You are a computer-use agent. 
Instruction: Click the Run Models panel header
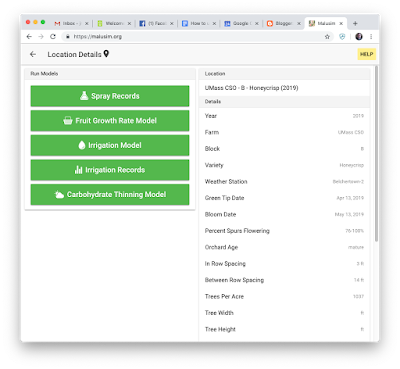(110, 74)
